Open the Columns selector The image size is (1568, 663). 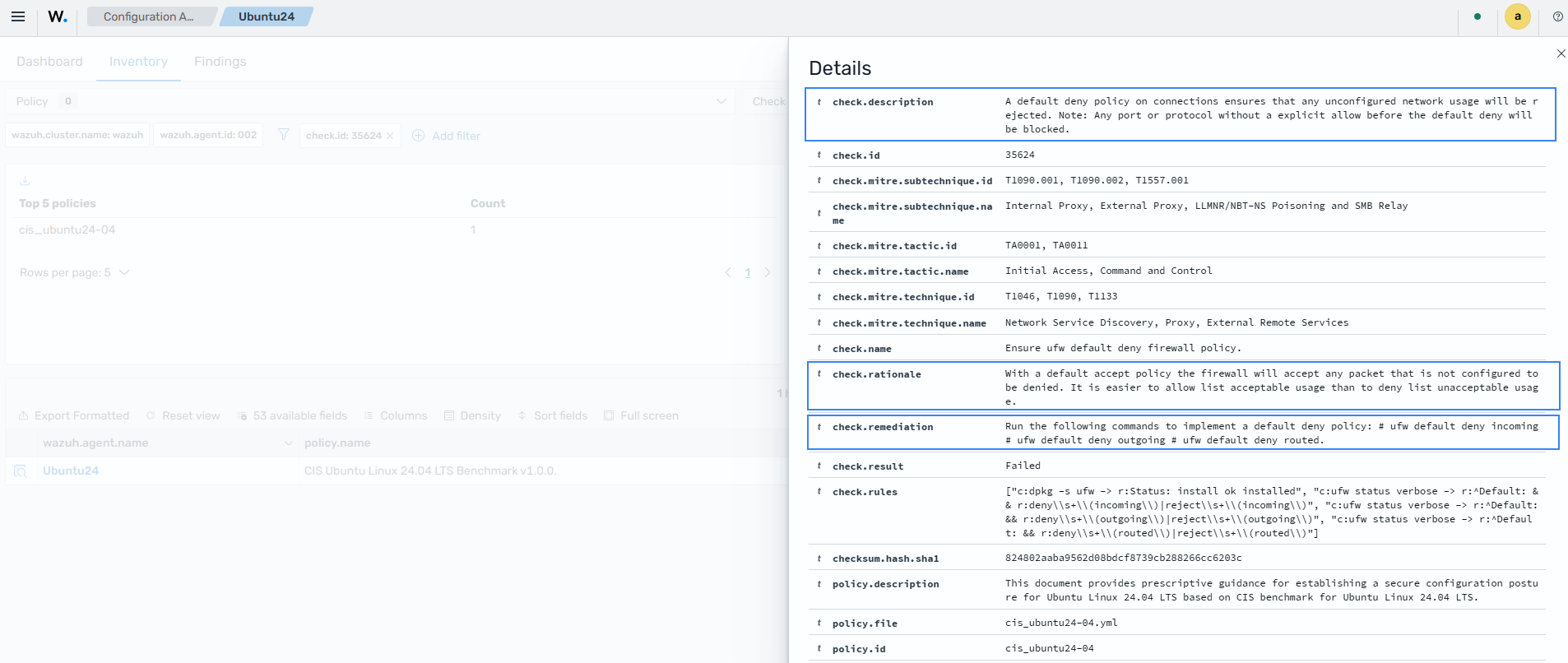(x=396, y=415)
